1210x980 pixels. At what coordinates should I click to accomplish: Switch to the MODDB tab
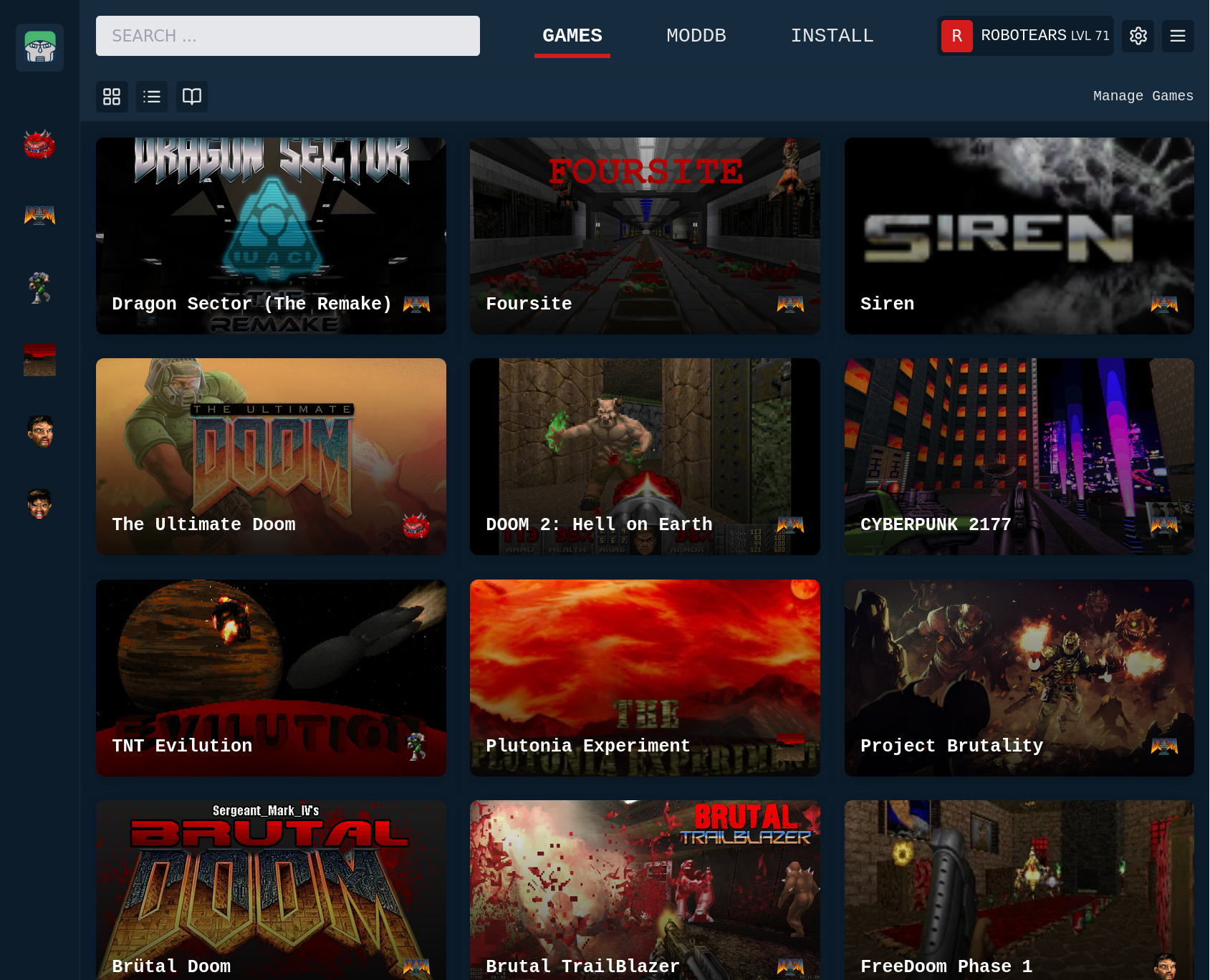696,36
